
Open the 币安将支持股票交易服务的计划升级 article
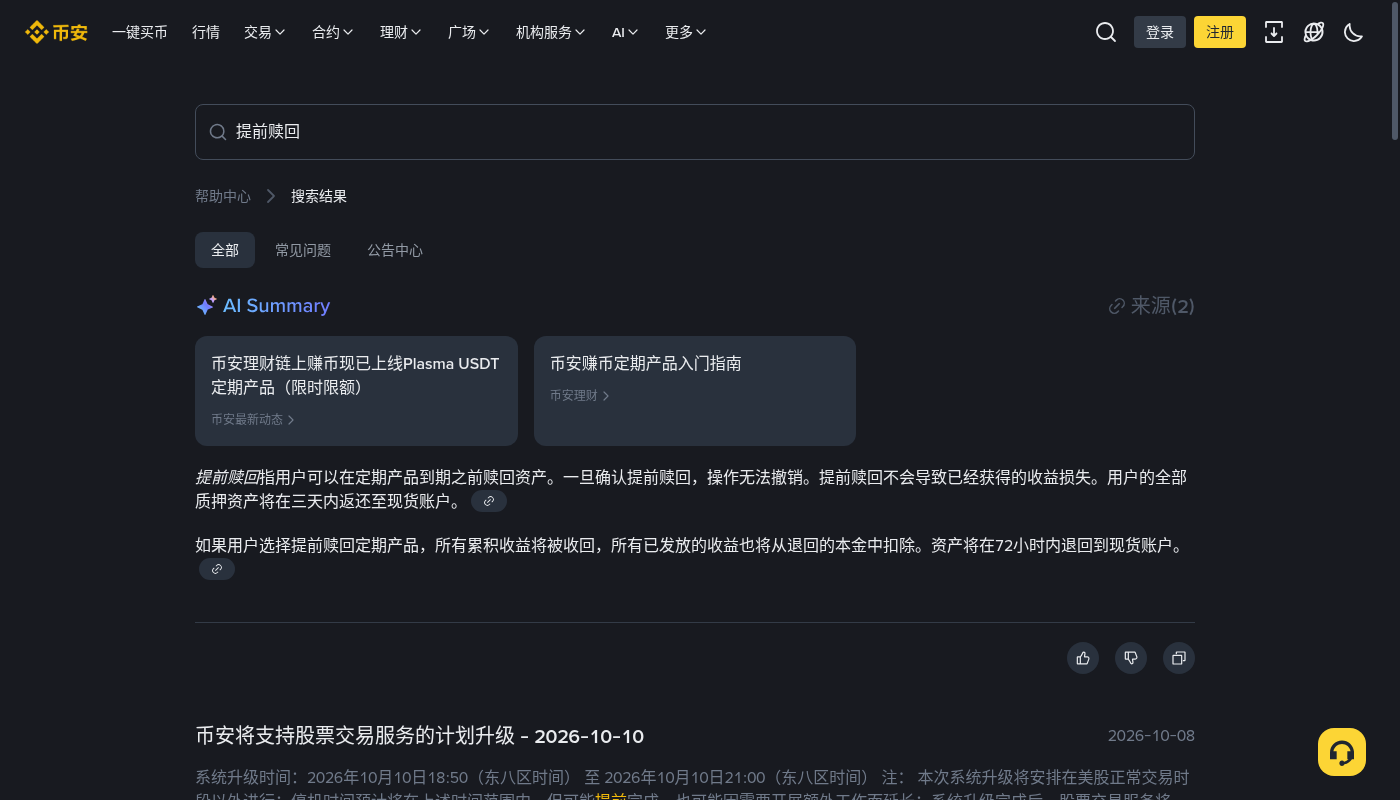pos(420,737)
